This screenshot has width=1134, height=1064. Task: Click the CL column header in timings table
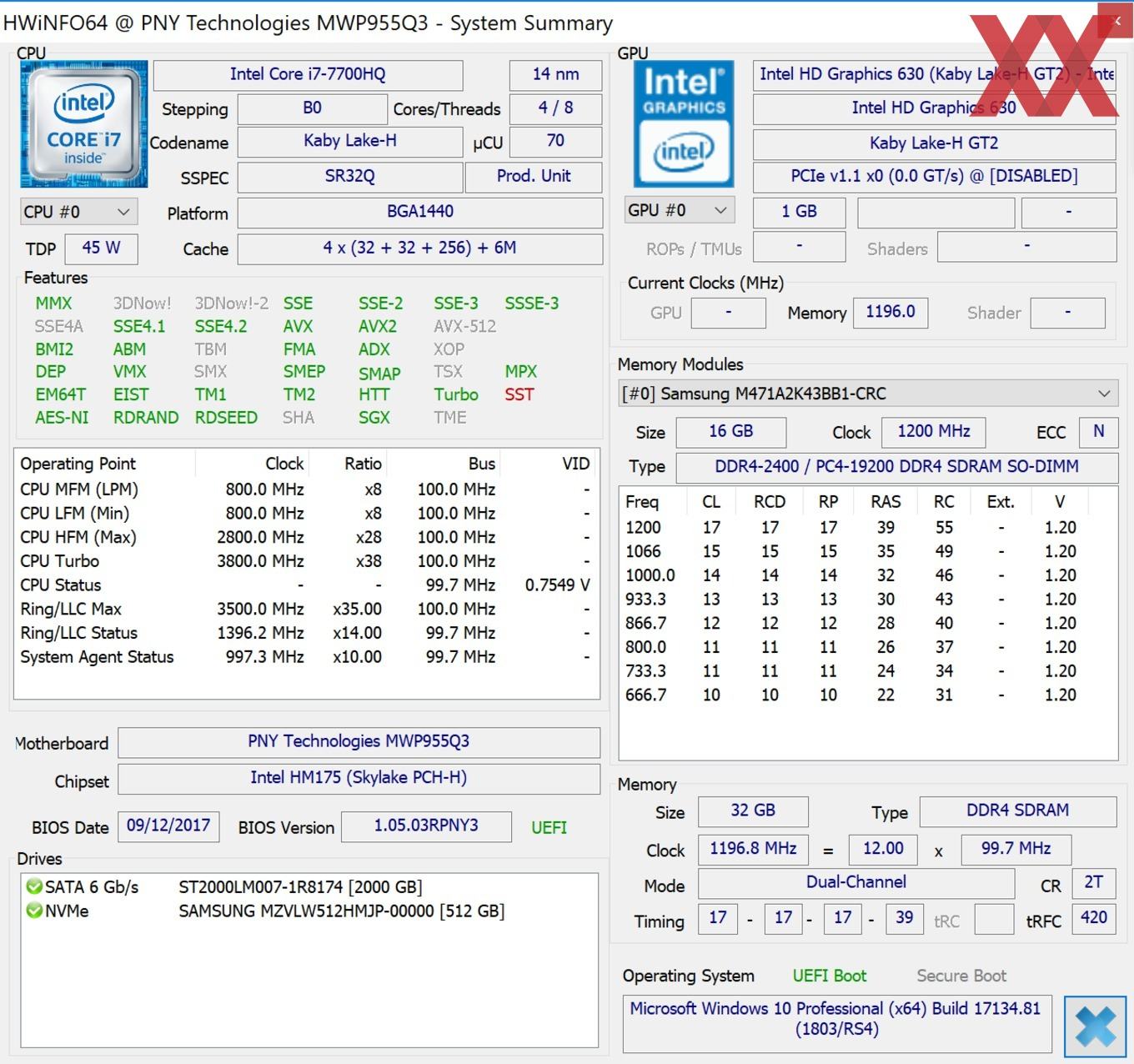(x=711, y=502)
